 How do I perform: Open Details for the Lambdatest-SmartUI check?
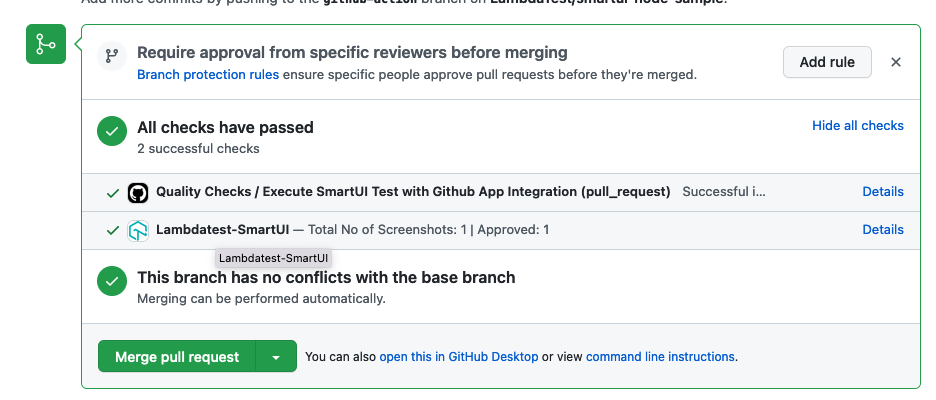(883, 230)
